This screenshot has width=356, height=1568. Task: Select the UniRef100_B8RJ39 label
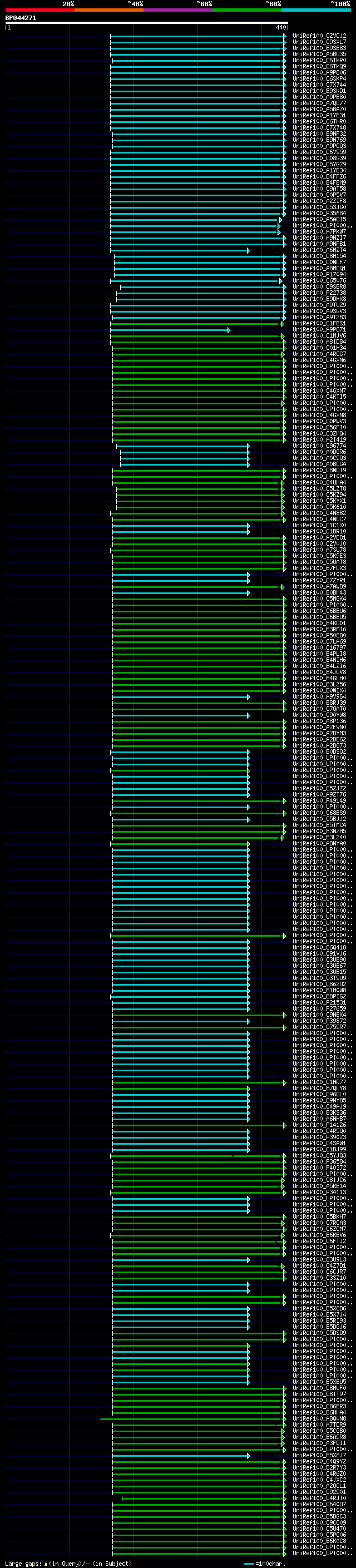(x=319, y=703)
